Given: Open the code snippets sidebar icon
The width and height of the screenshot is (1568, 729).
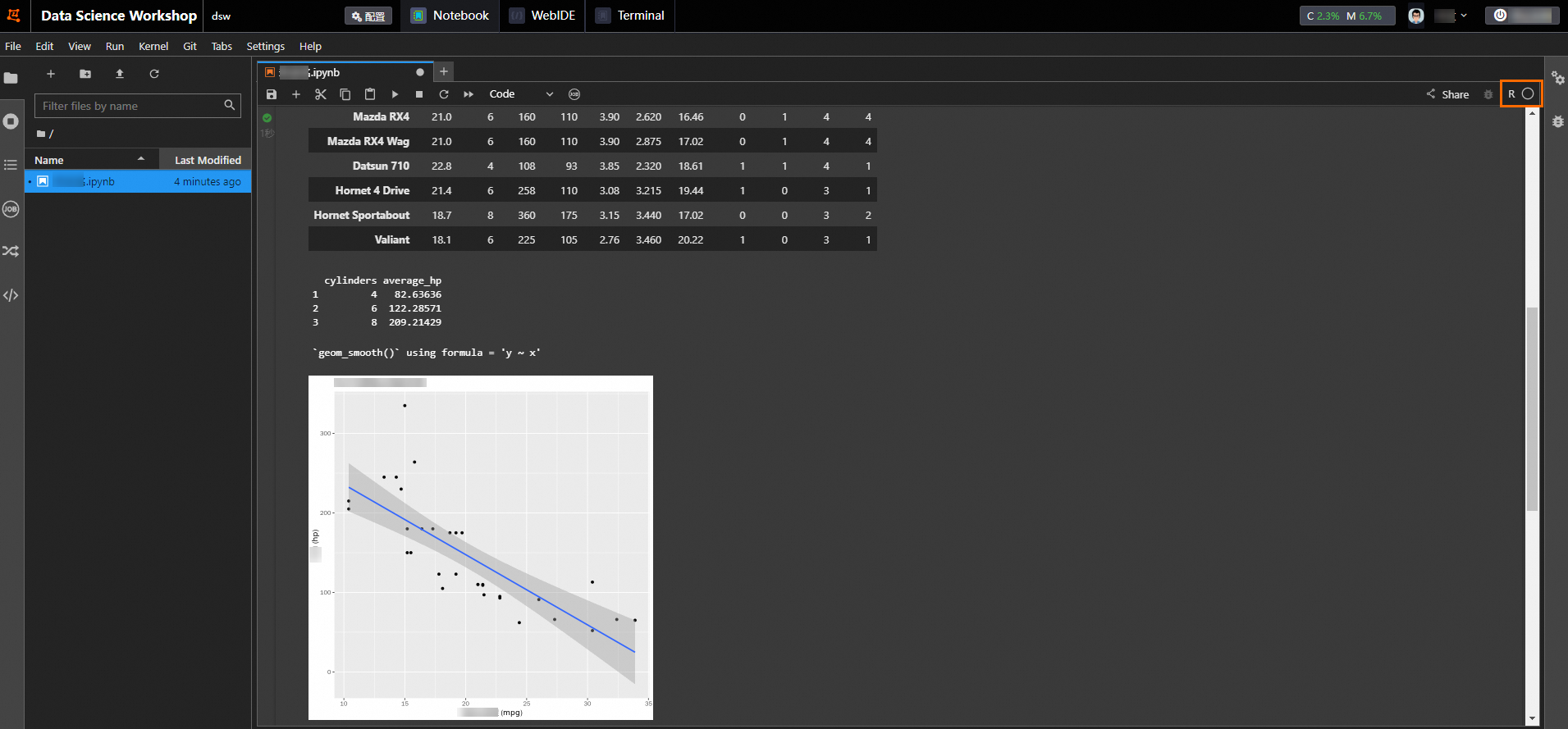Looking at the screenshot, I should 11,295.
